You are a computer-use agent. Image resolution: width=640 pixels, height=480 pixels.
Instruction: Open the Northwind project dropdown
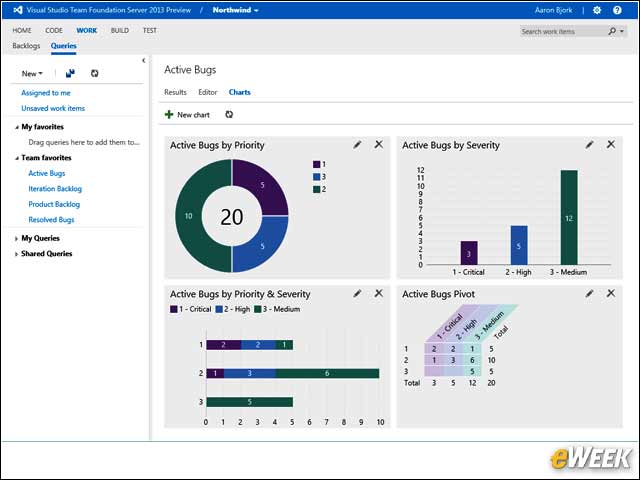(x=236, y=10)
